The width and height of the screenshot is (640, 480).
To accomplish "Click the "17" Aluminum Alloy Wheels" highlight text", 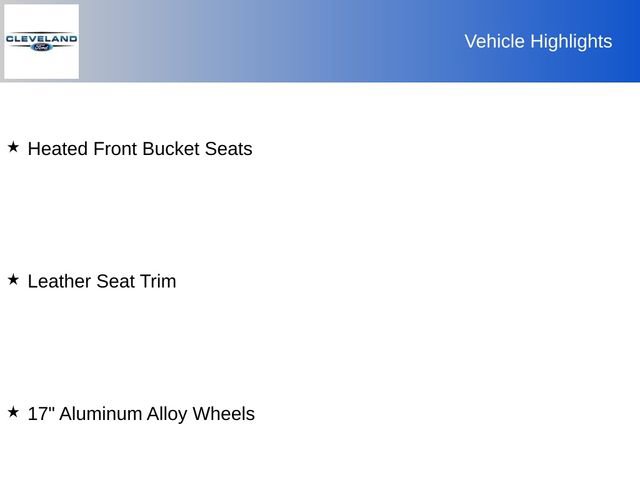I will tap(141, 414).
